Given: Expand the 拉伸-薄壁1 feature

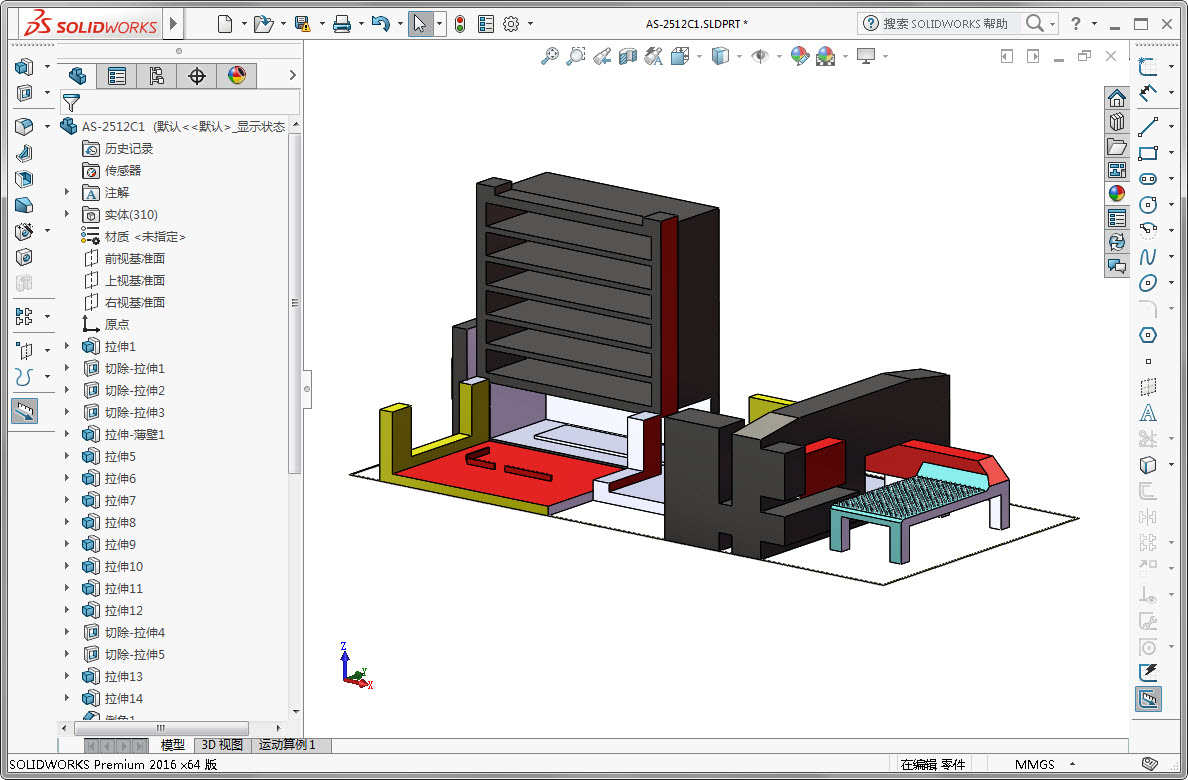Looking at the screenshot, I should [x=67, y=434].
